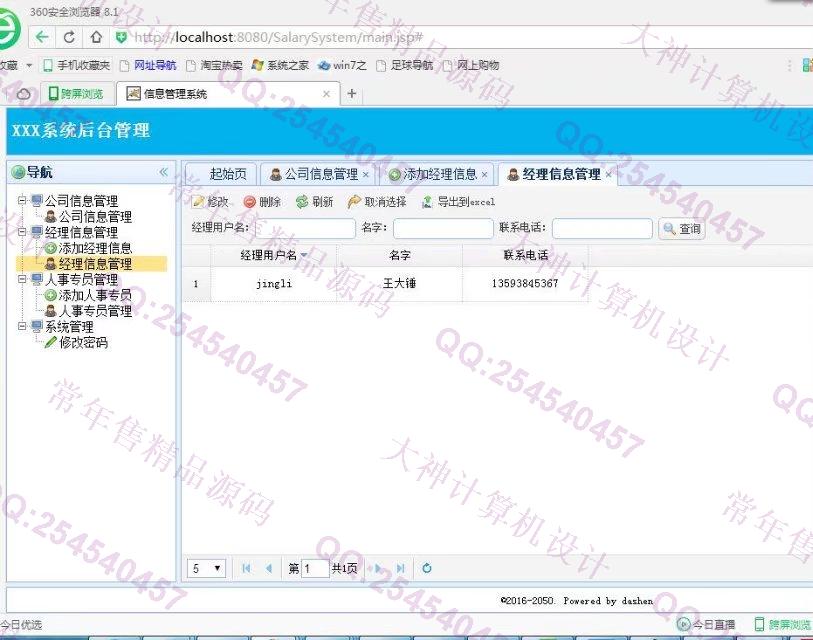Focus the 联系电话 search field

click(x=602, y=228)
